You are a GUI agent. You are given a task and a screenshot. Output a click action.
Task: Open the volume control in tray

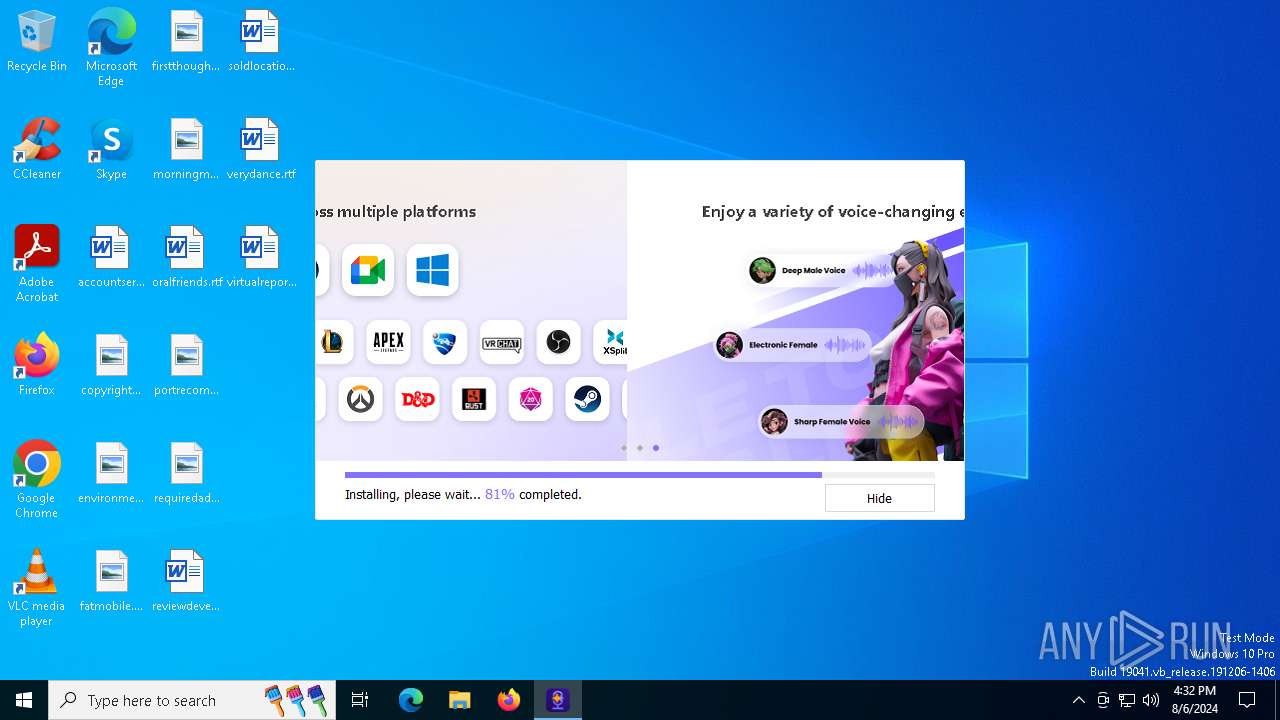(1151, 700)
